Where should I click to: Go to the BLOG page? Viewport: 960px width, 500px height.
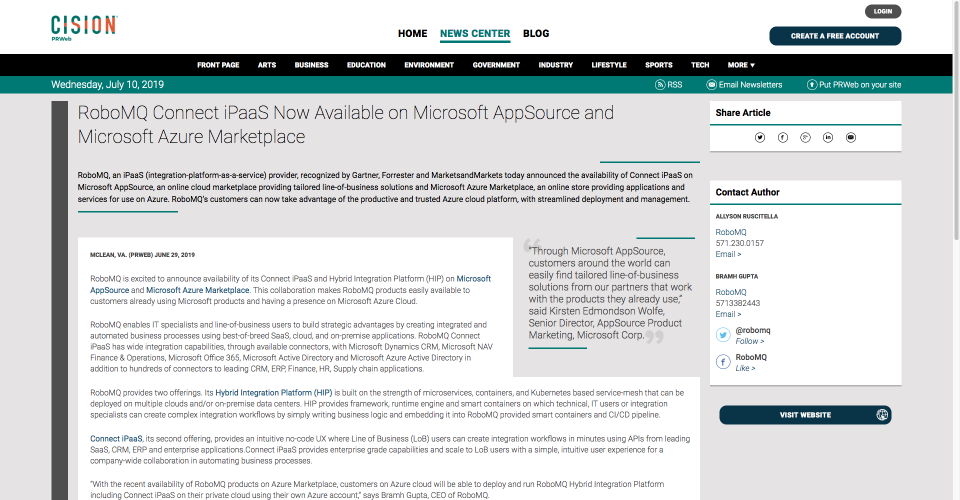[x=536, y=34]
